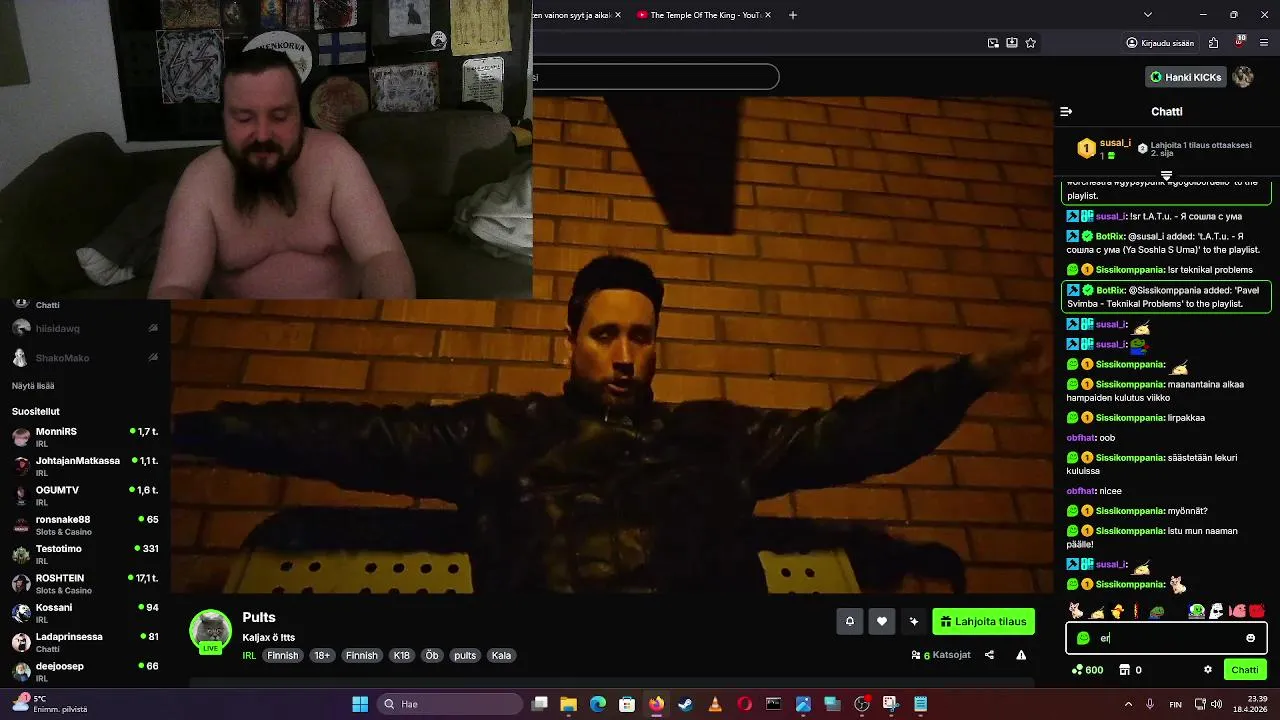Viewport: 1280px width, 720px height.
Task: Open user avatar menu at top right
Action: [x=1243, y=77]
